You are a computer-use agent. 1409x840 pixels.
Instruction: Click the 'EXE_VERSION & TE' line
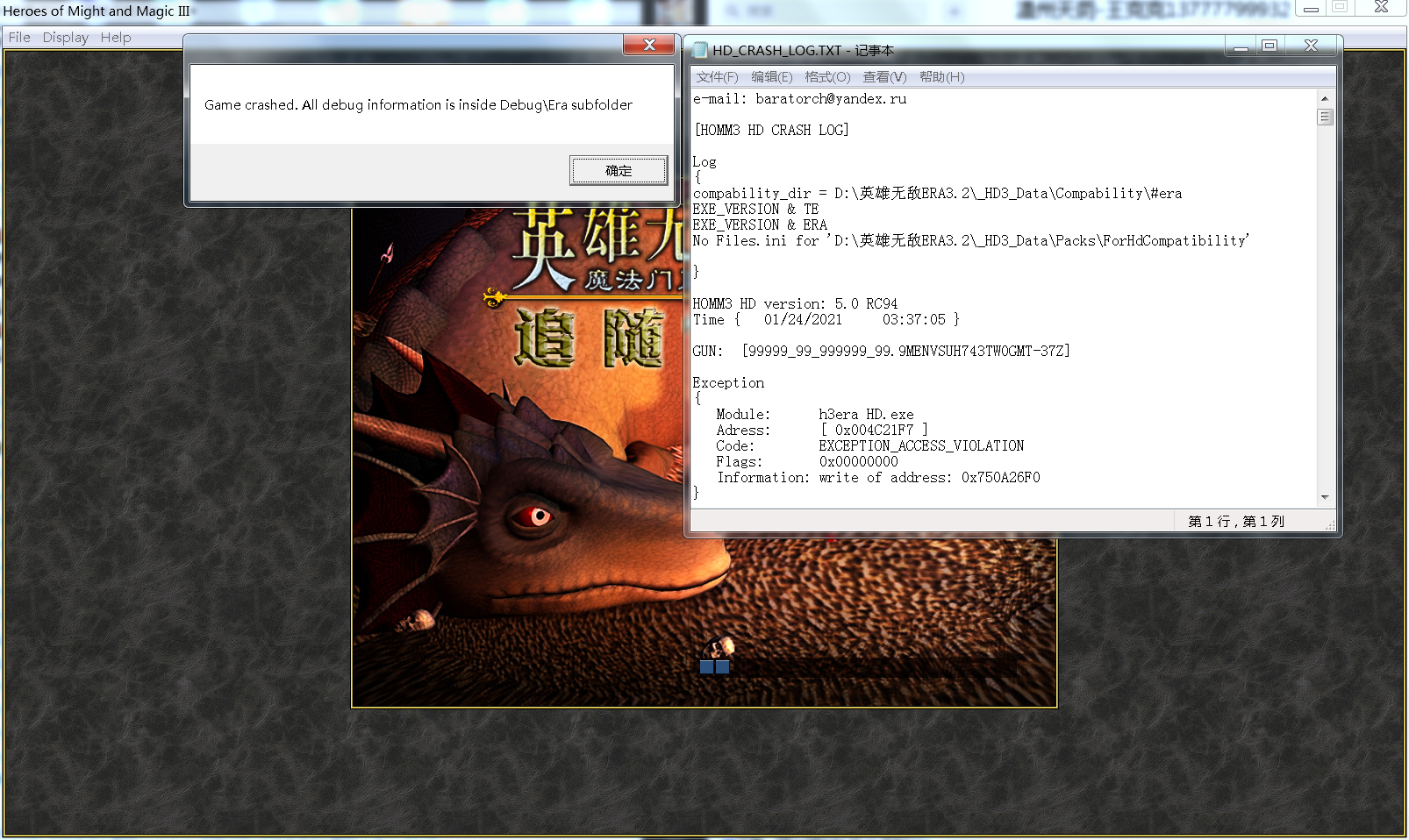coord(755,210)
